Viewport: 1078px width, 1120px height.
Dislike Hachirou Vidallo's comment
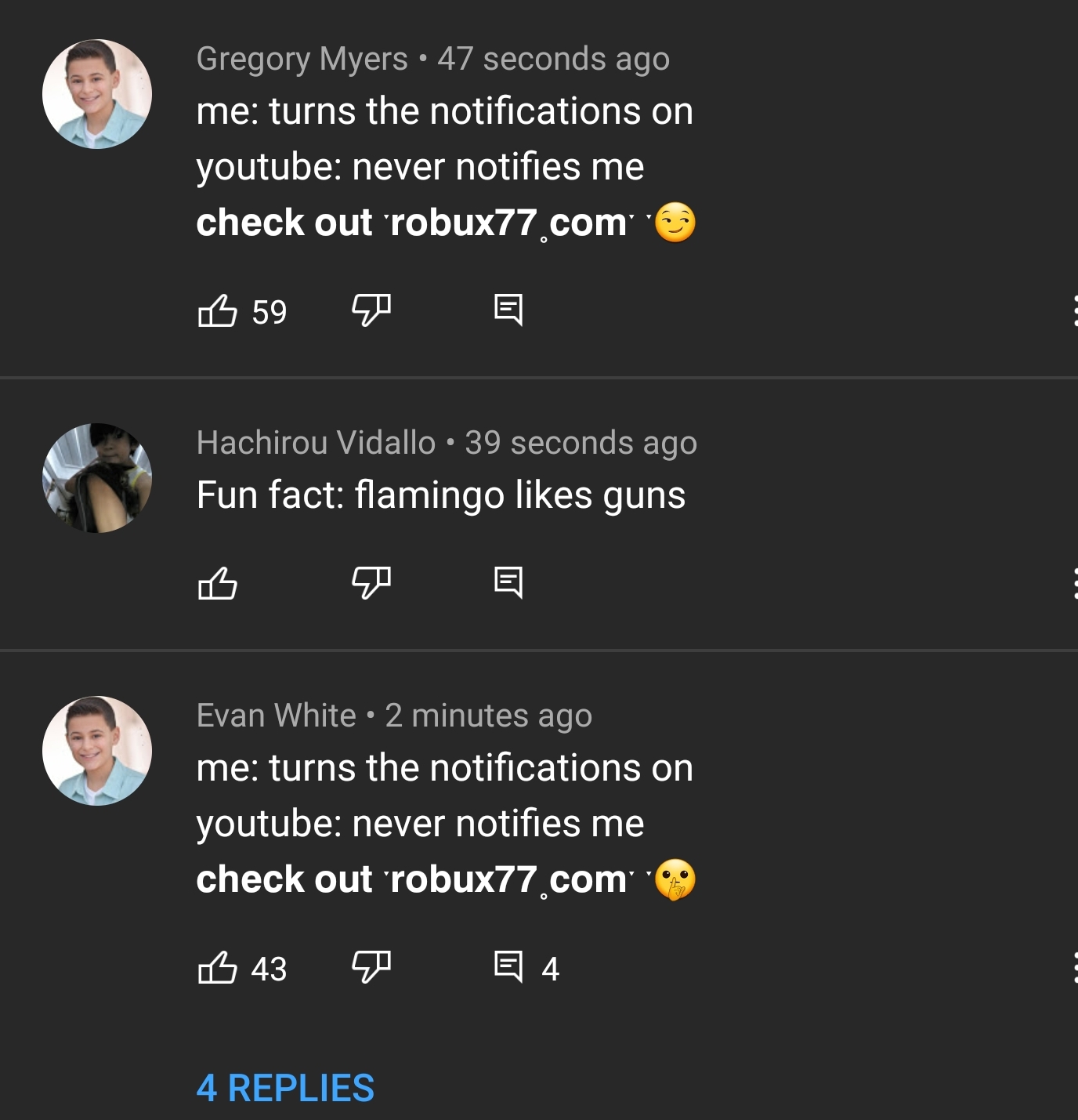tap(371, 583)
